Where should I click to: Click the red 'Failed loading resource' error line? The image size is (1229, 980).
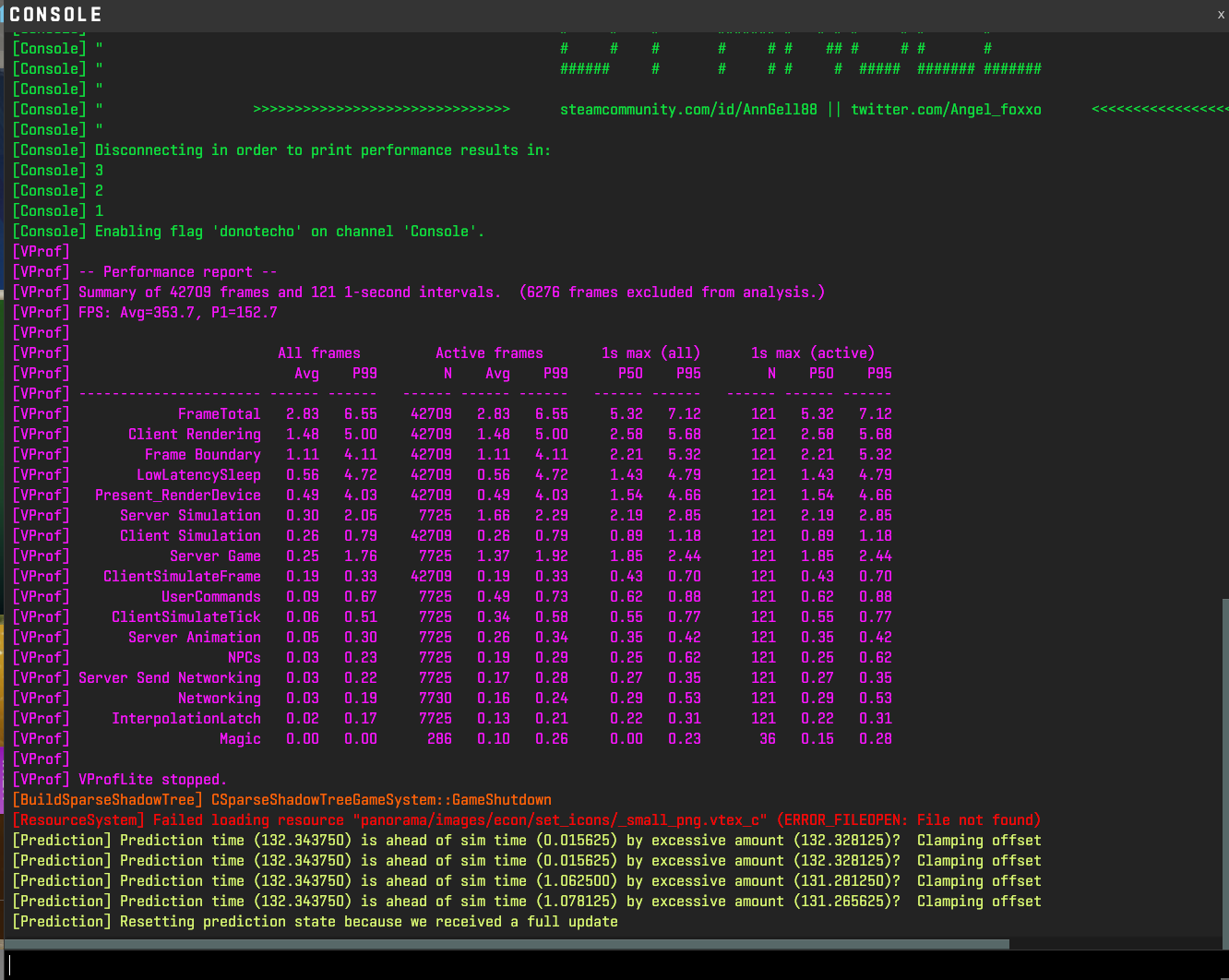526,820
